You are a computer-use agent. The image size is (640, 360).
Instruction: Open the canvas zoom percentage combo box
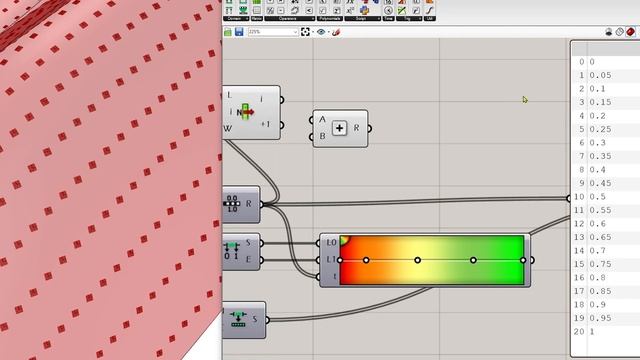[x=273, y=32]
